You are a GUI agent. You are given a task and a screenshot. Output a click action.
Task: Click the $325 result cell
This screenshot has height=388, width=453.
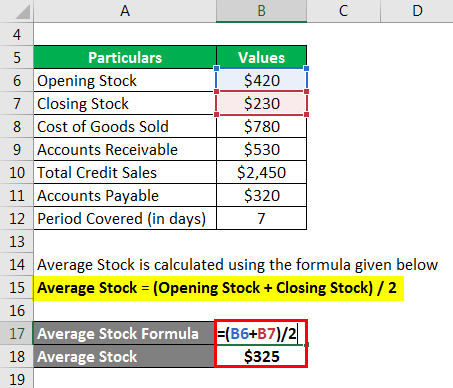pos(261,356)
